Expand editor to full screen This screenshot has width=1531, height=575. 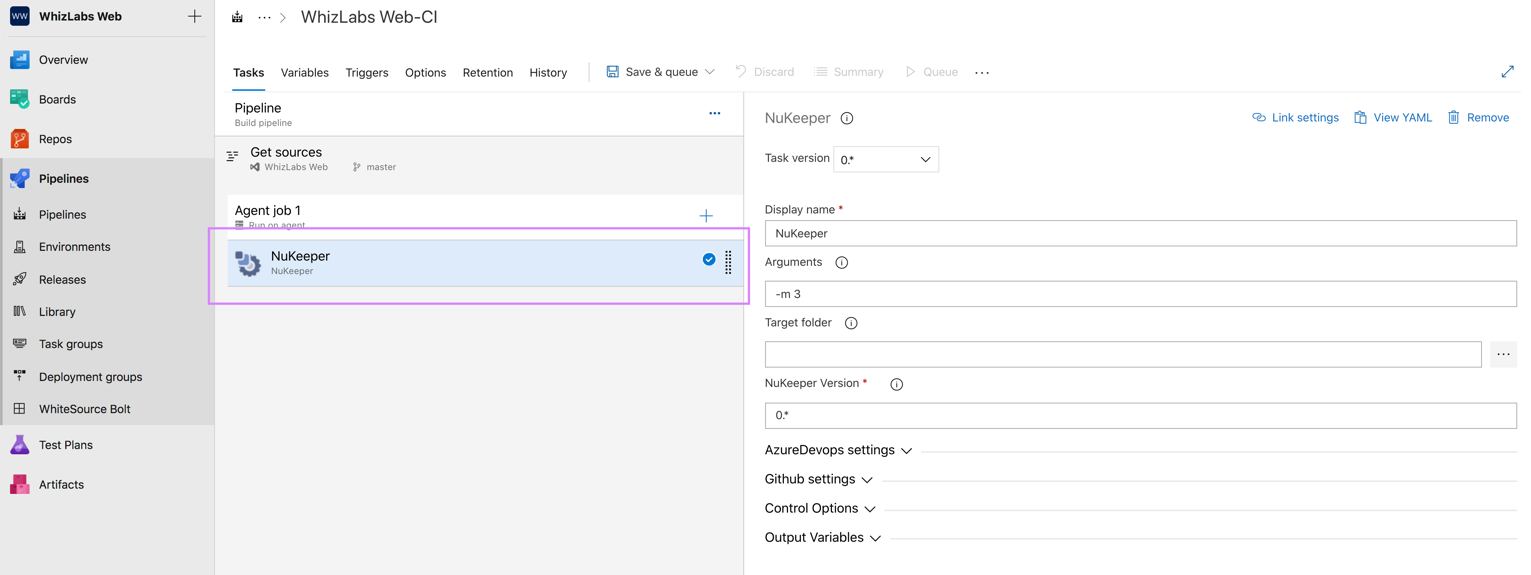1507,72
